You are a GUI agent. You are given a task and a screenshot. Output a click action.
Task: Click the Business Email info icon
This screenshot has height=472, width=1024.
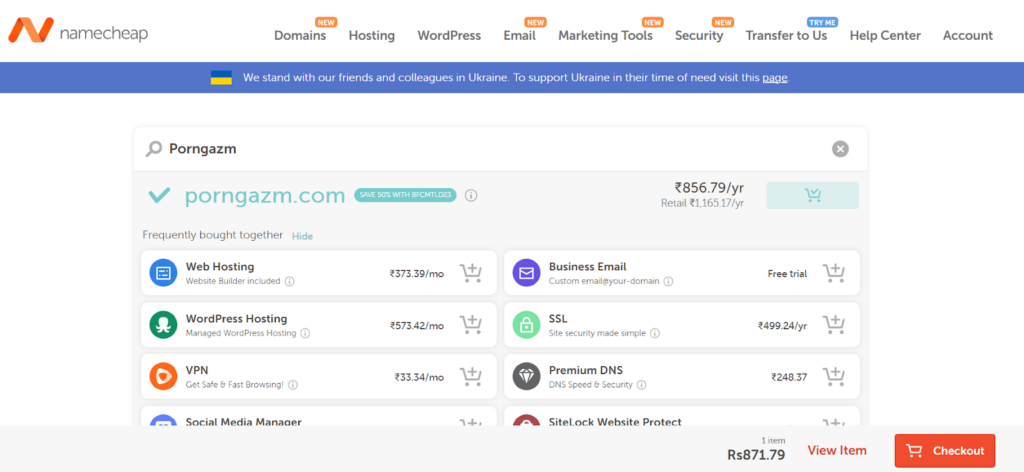point(668,281)
